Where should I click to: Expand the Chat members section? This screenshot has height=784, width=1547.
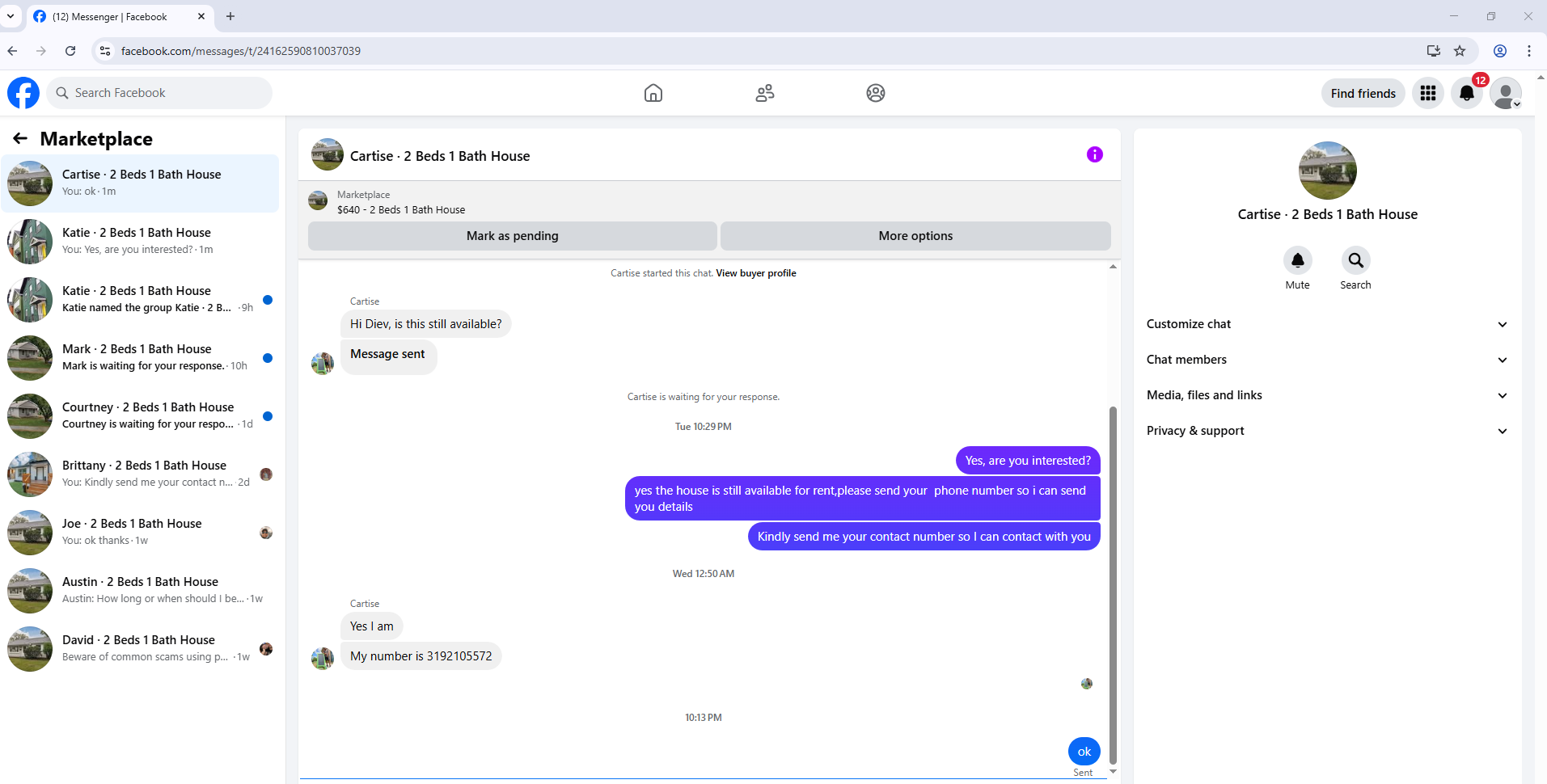pos(1327,360)
